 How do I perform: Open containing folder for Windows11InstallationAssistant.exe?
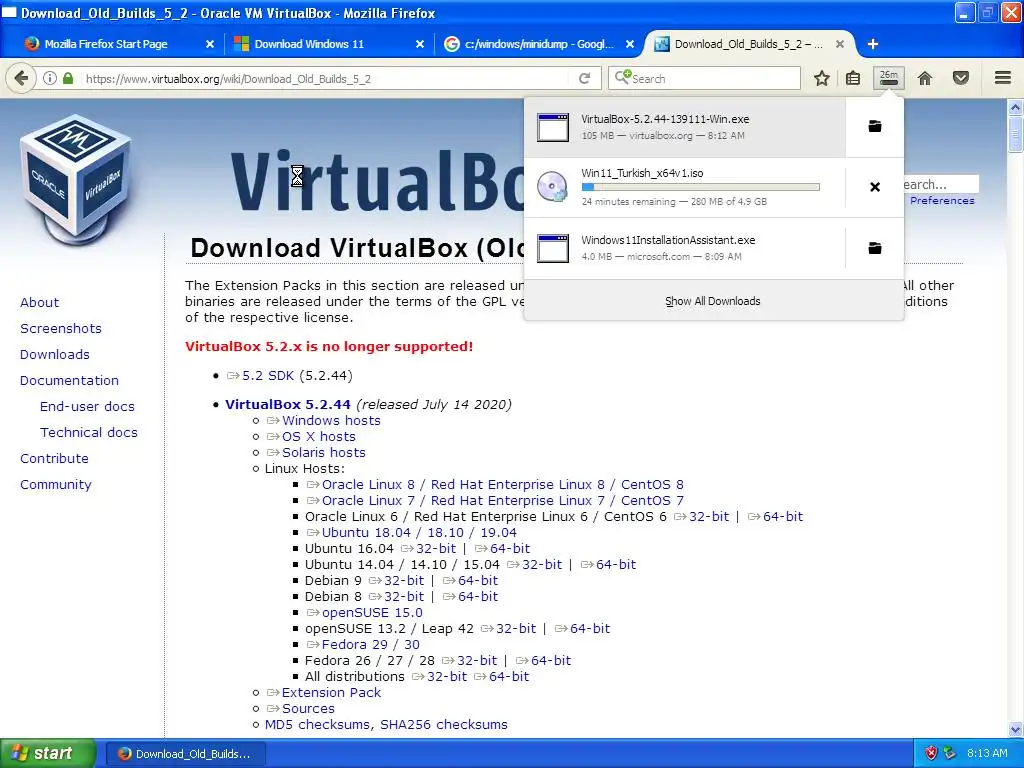tap(875, 248)
